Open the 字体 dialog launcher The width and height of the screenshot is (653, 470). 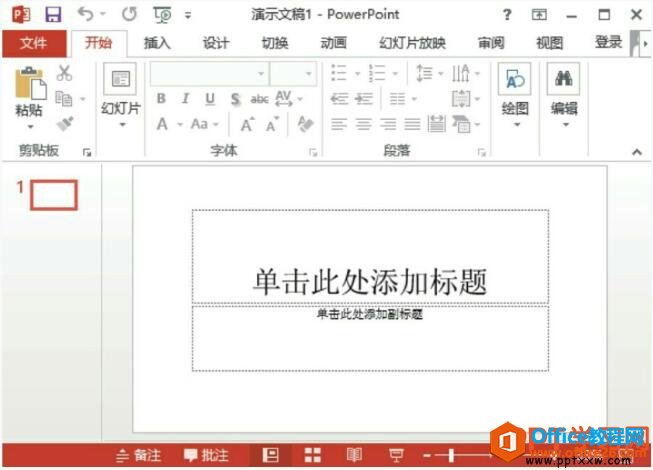click(x=313, y=152)
